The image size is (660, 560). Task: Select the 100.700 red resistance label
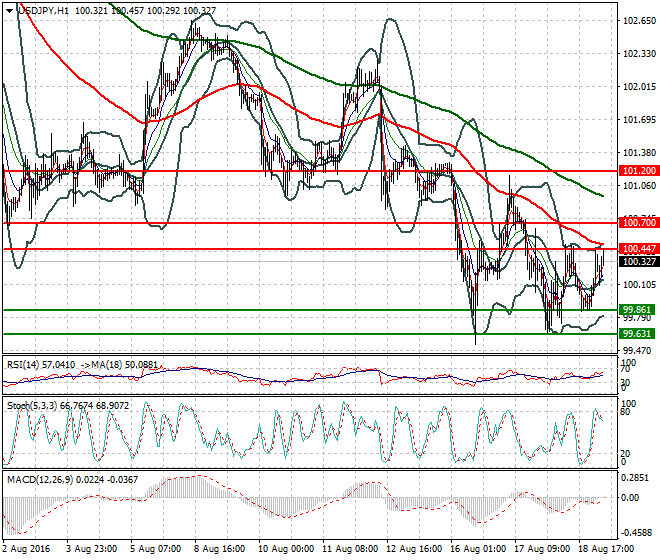pyautogui.click(x=637, y=222)
